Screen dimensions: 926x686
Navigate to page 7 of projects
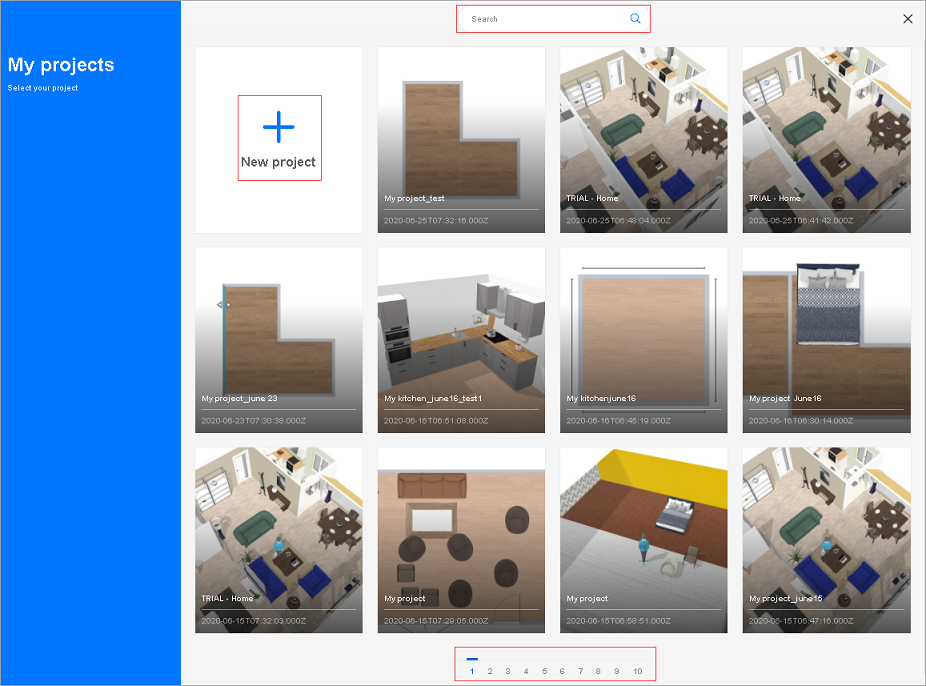click(x=580, y=671)
